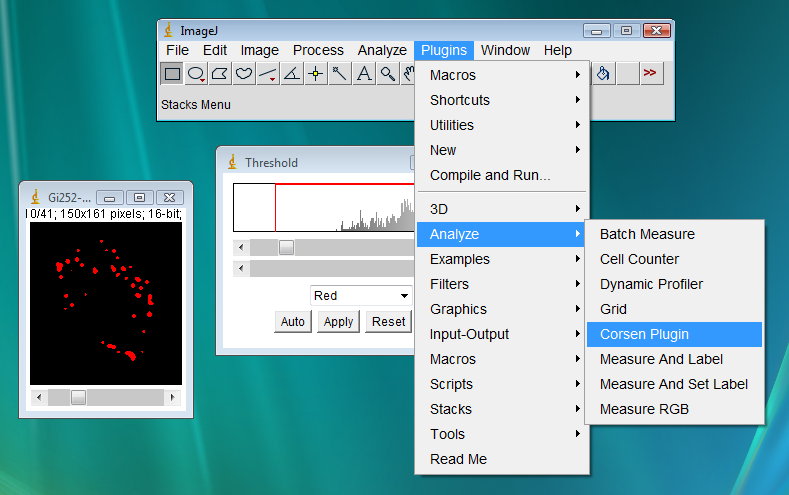Expand the Examples submenu
The height and width of the screenshot is (495, 789).
click(x=502, y=259)
